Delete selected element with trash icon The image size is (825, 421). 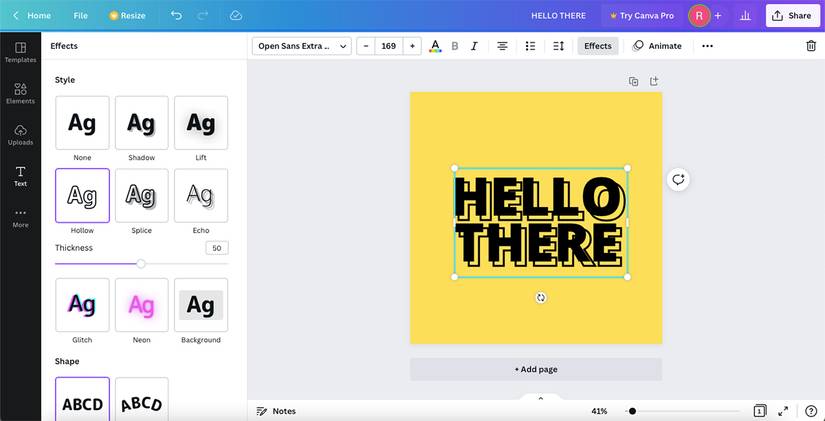click(x=811, y=46)
